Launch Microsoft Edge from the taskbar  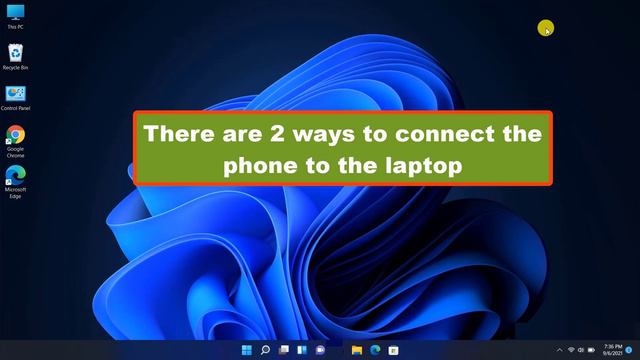pos(375,350)
